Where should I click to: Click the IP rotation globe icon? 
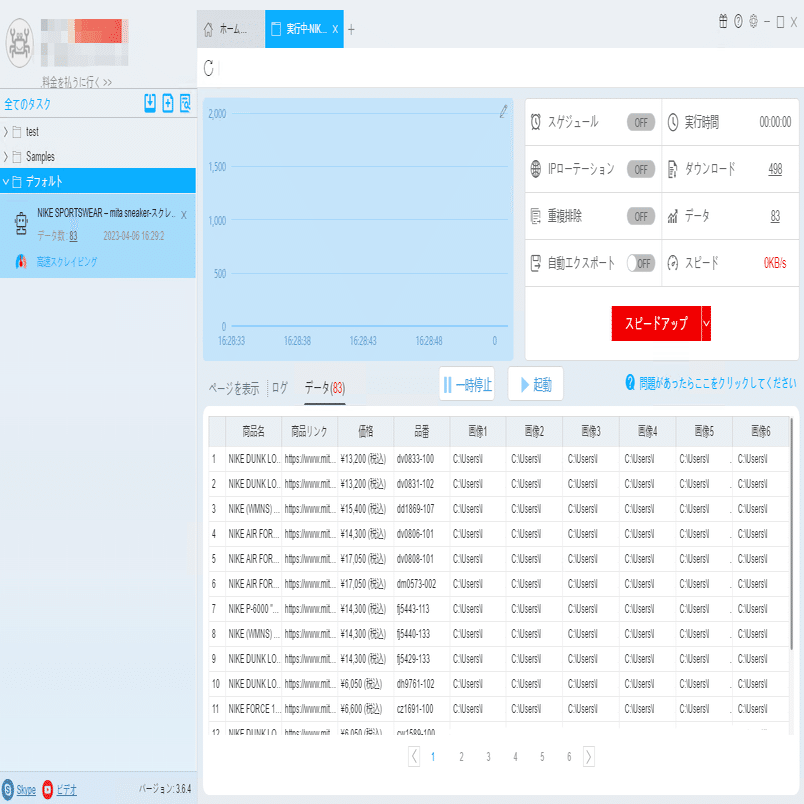click(536, 169)
